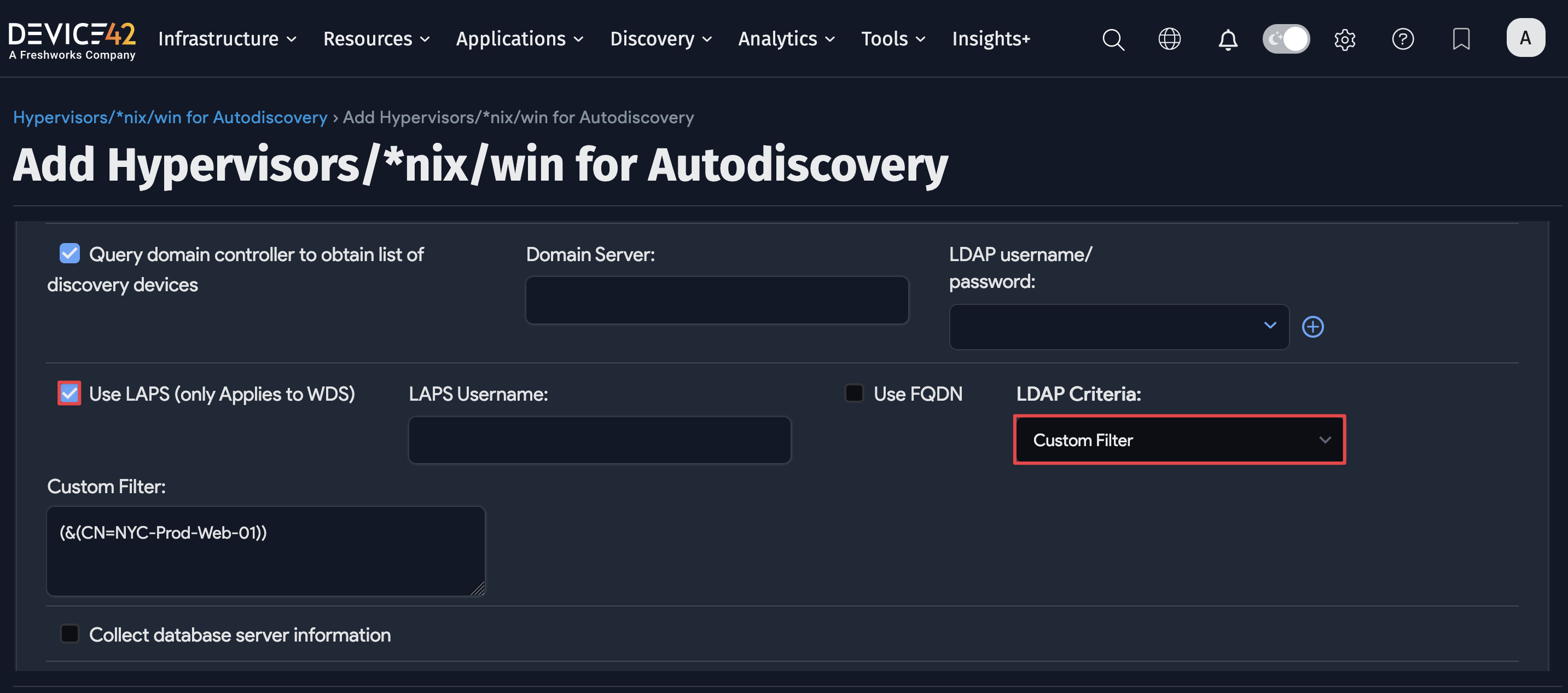The width and height of the screenshot is (1568, 693).
Task: Uncheck Query domain controller checkbox
Action: pos(70,253)
